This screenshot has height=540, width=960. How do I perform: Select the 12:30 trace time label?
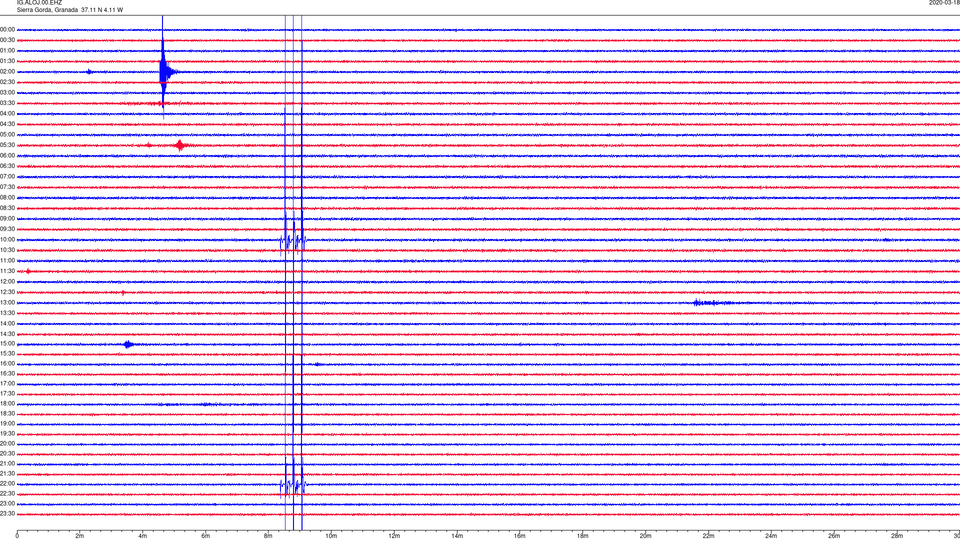(7, 292)
